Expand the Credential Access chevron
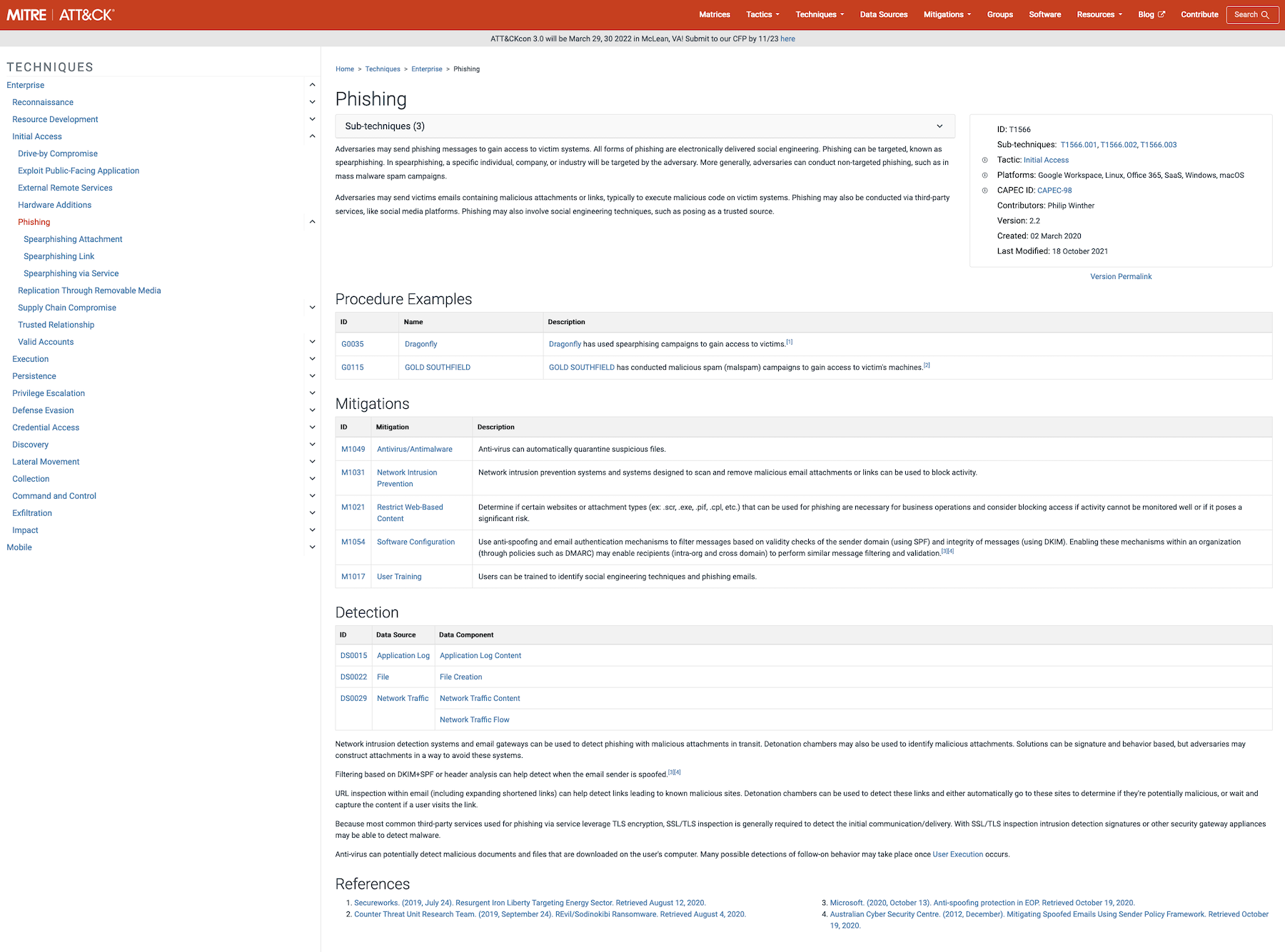 [x=312, y=427]
